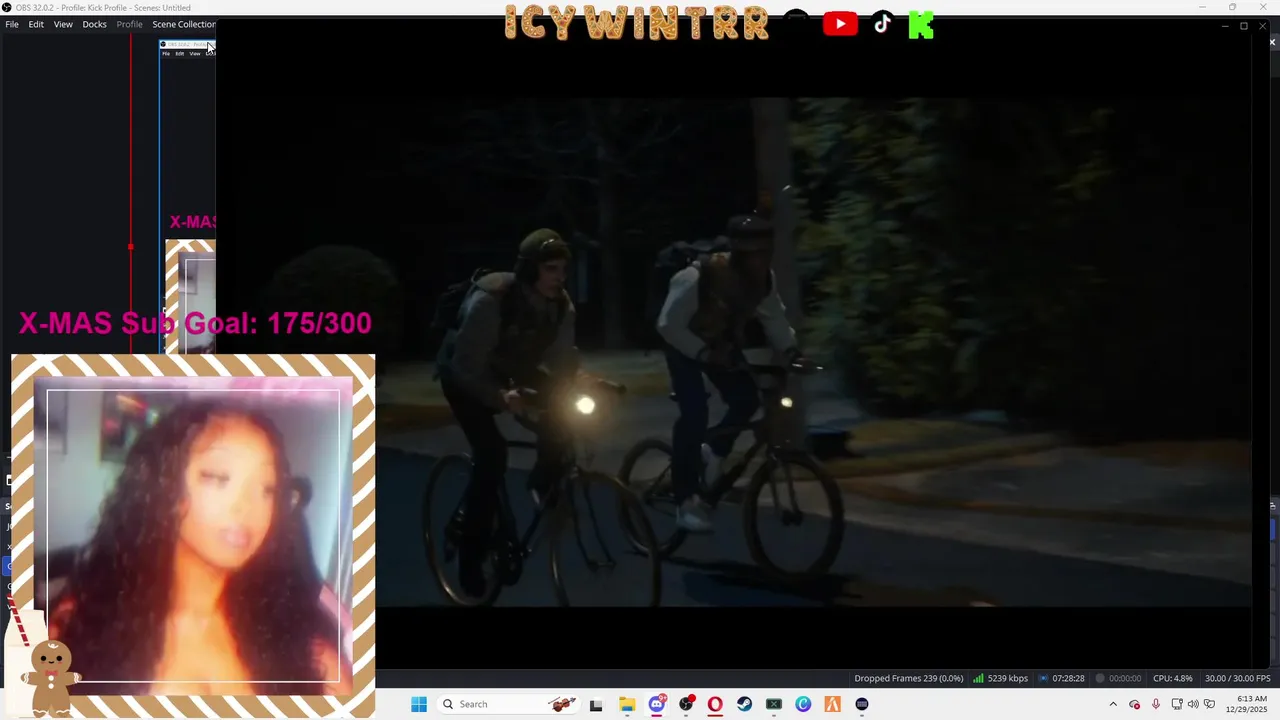Open the blue-purple circular C taskbar app
The height and width of the screenshot is (720, 1280).
coord(803,704)
